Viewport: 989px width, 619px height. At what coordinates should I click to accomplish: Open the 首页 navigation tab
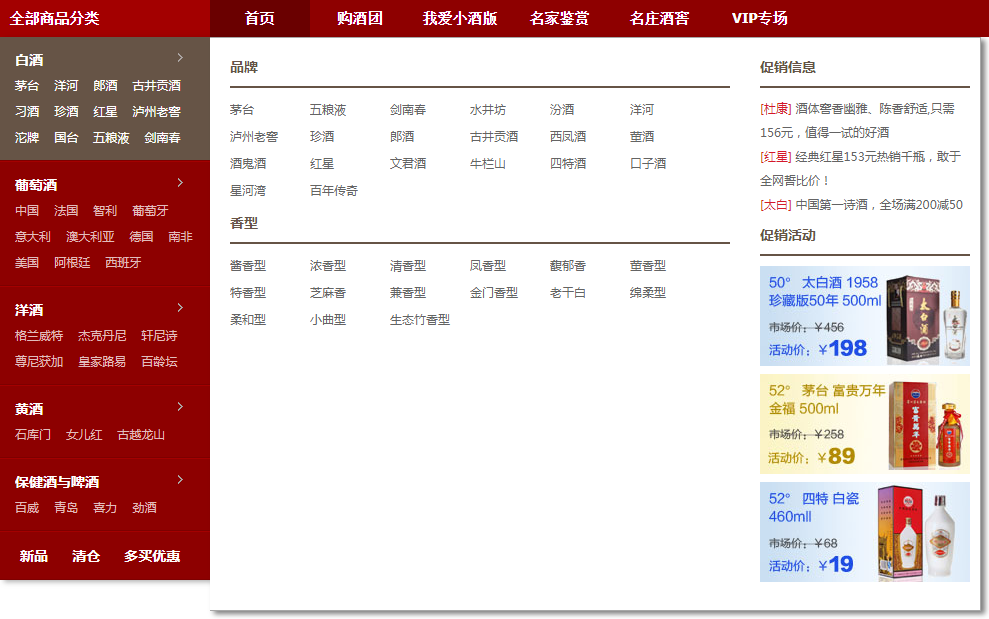coord(260,18)
